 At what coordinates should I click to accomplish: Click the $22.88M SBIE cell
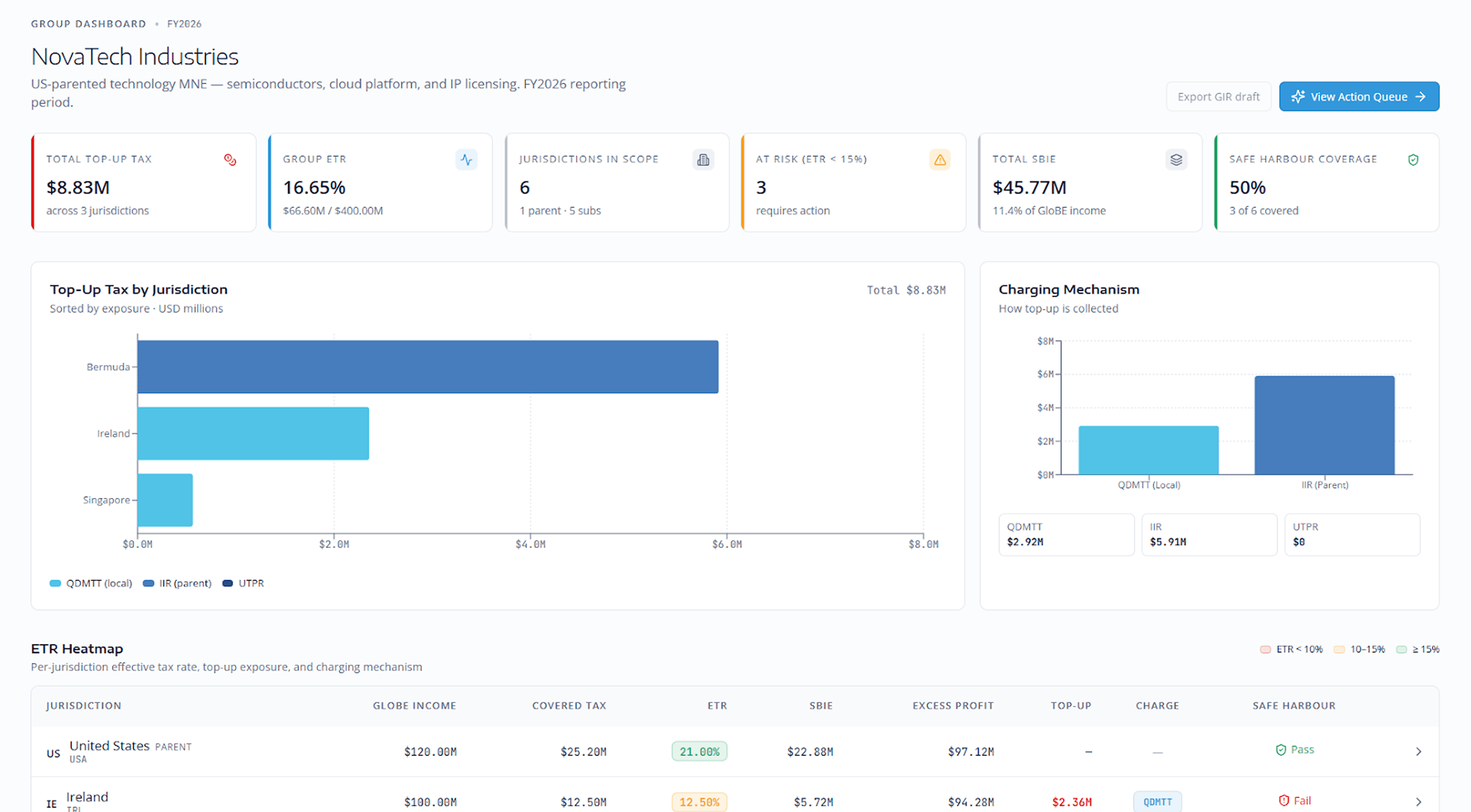point(810,752)
